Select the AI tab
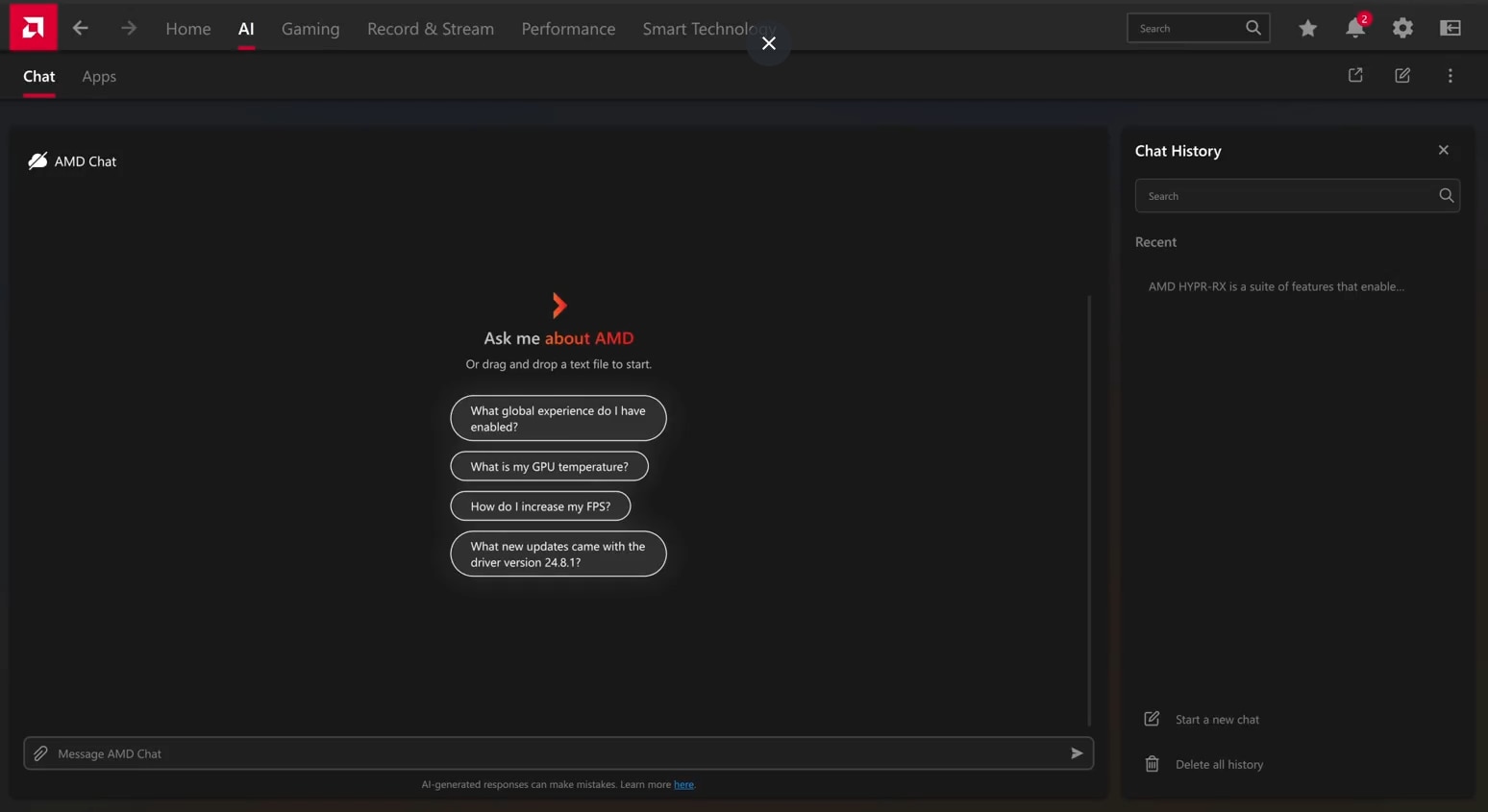Viewport: 1488px width, 812px height. [246, 28]
